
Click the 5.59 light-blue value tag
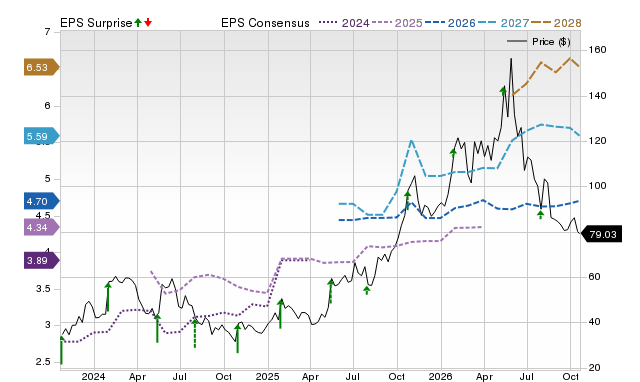pos(42,136)
